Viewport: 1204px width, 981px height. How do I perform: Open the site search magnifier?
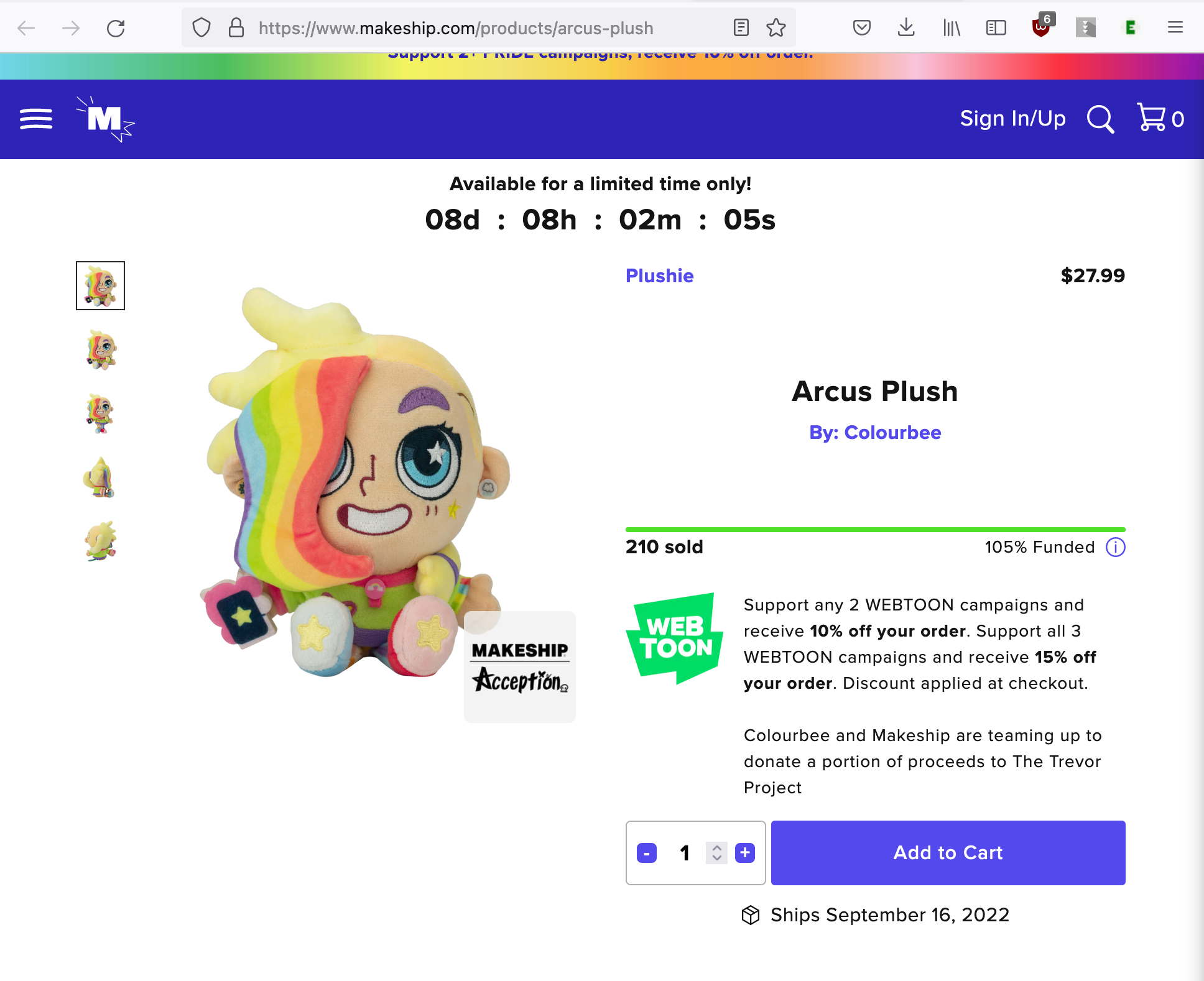pos(1100,119)
